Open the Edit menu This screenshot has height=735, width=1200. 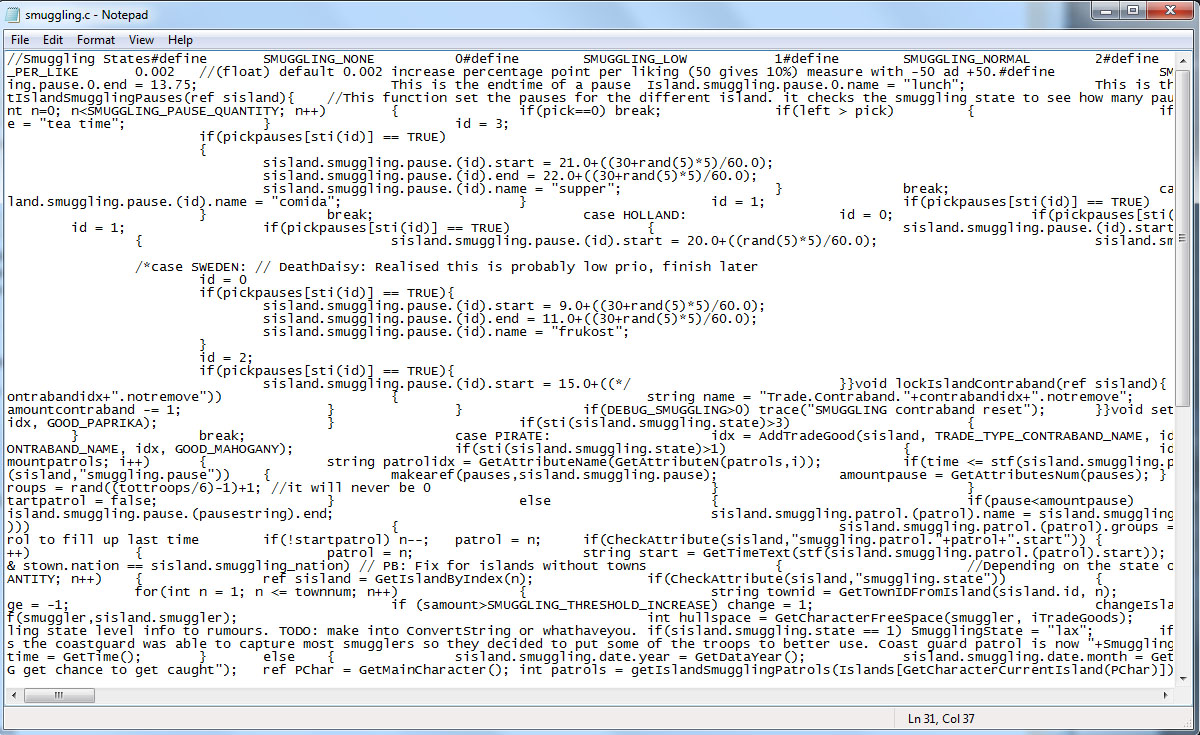pos(53,40)
